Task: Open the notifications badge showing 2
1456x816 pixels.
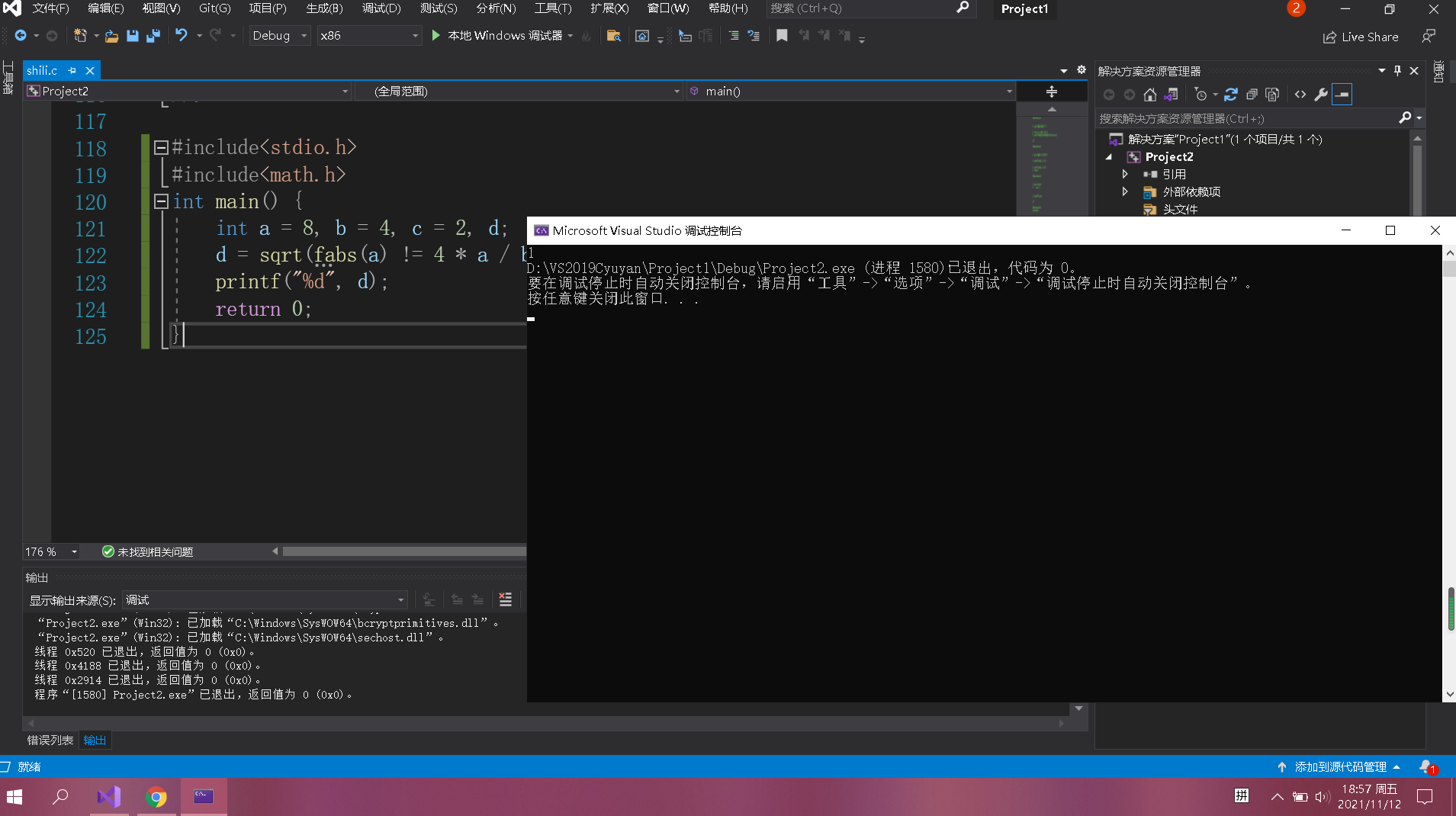Action: pos(1296,8)
